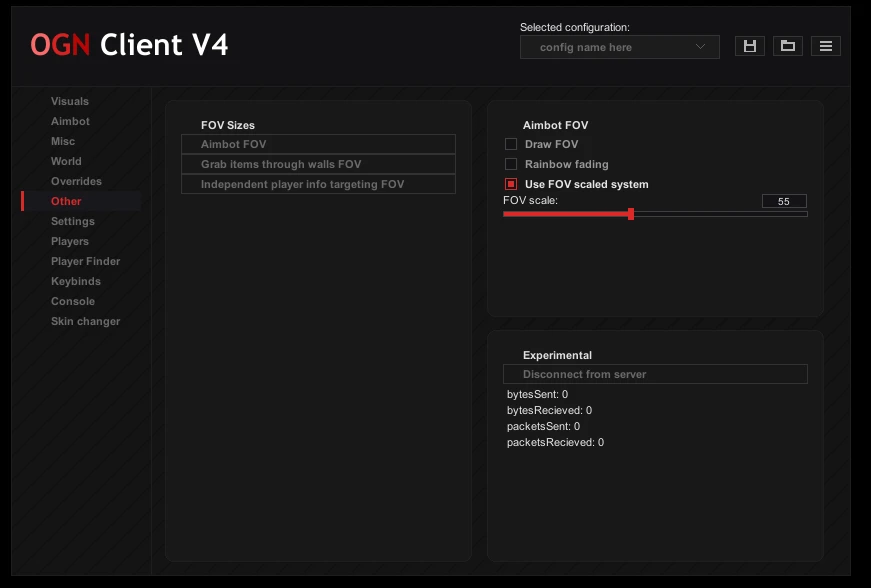Click the Aimbot FOV list entry

318,144
